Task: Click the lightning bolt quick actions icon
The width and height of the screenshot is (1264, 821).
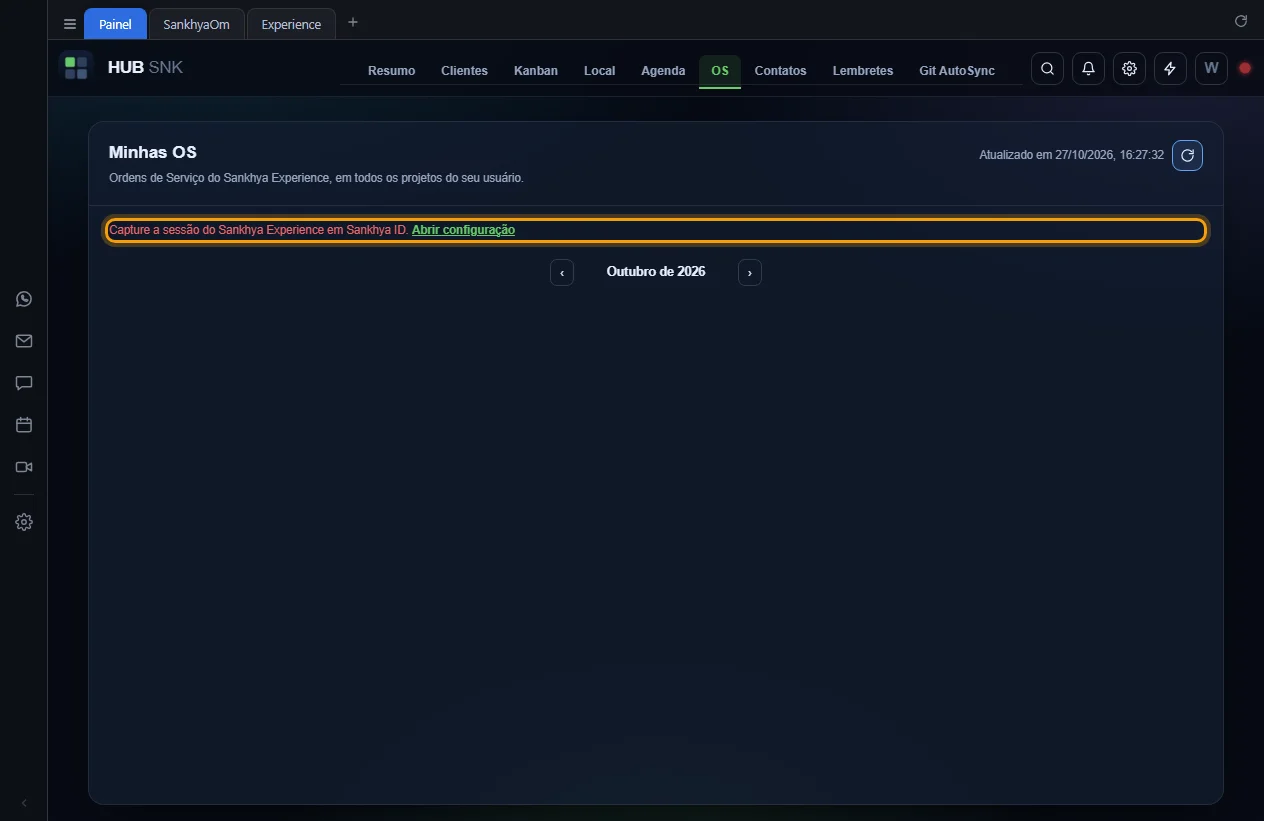Action: point(1170,68)
